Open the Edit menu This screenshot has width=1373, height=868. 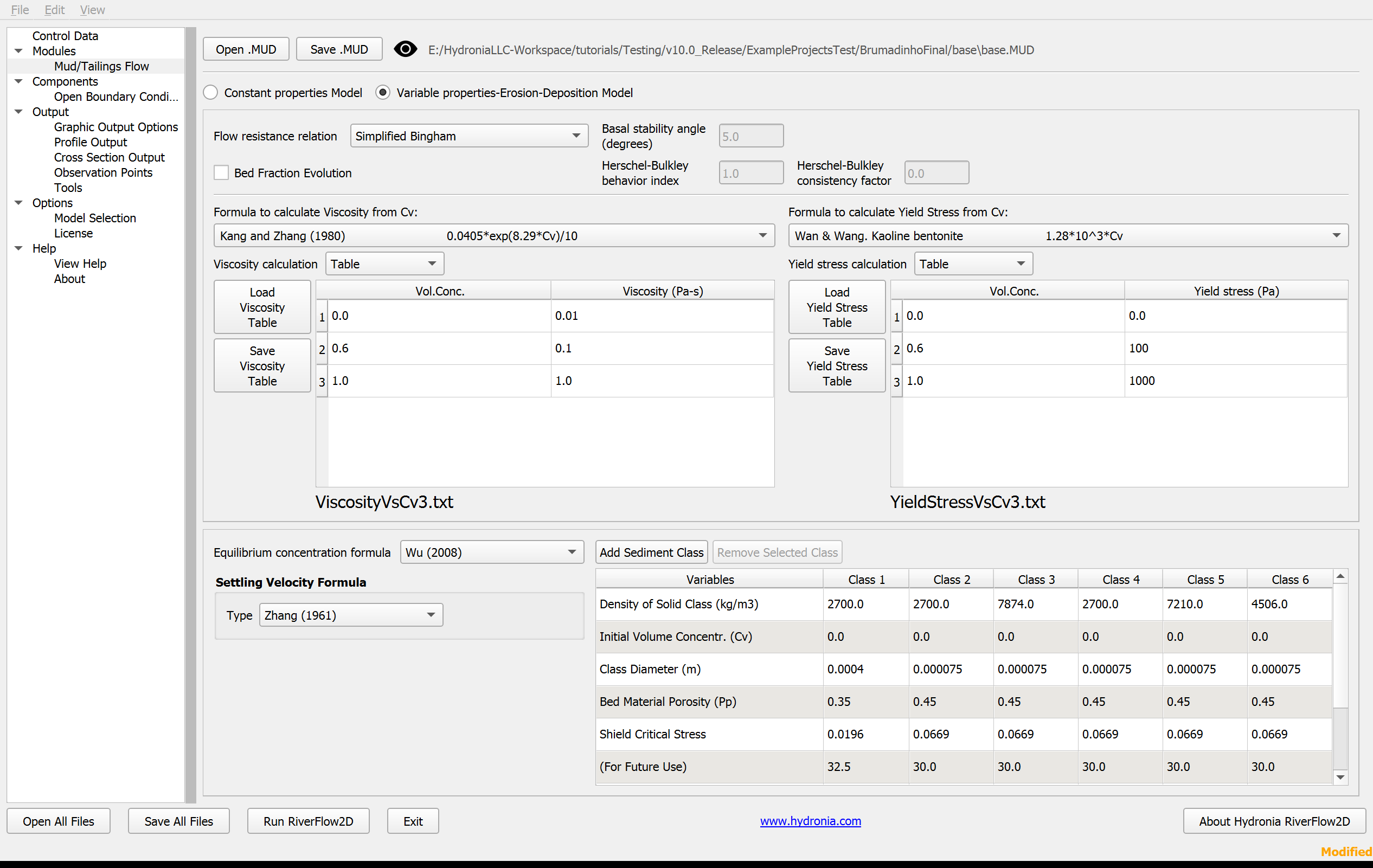[x=55, y=10]
